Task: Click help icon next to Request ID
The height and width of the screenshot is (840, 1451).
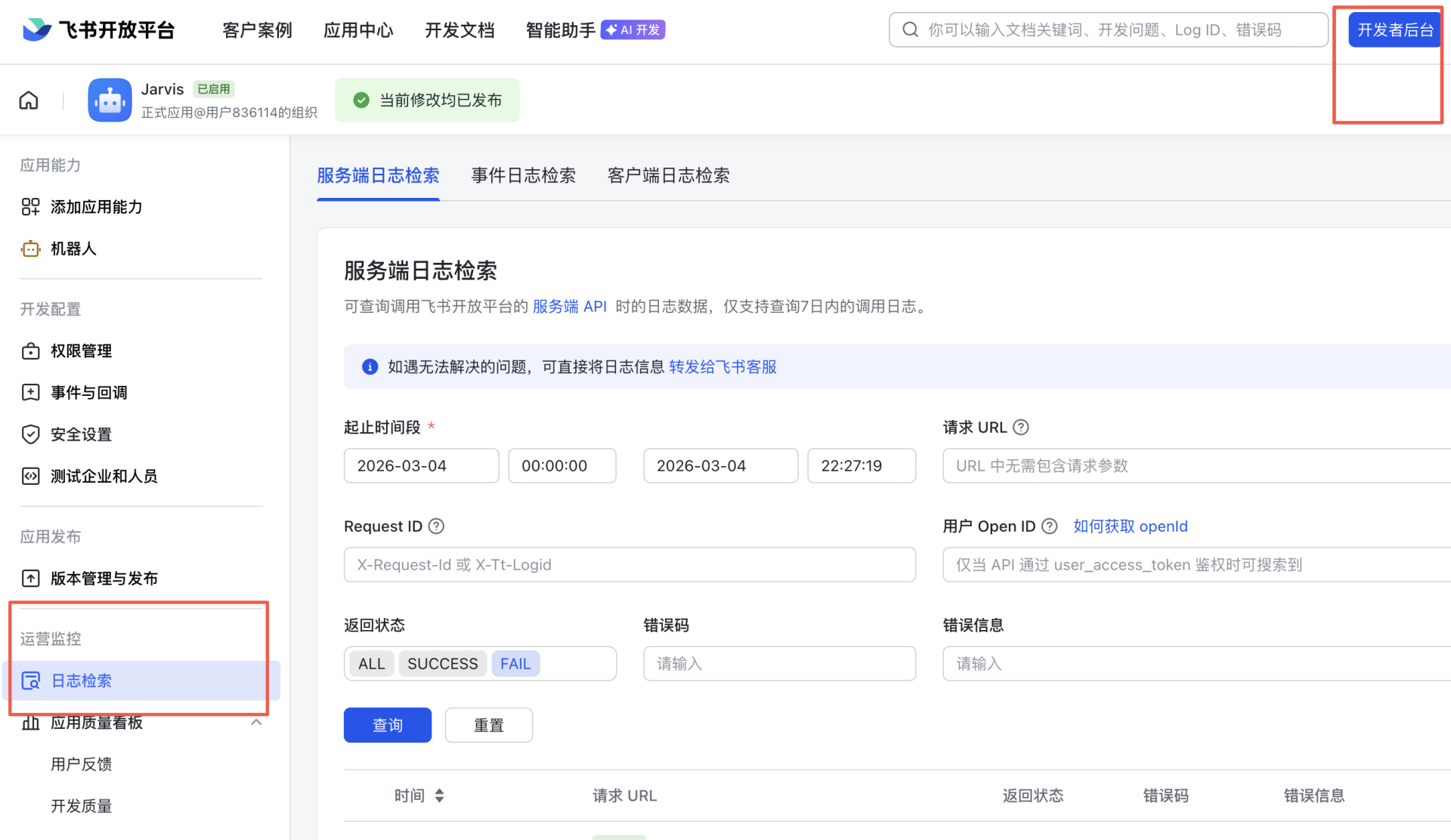Action: [436, 527]
